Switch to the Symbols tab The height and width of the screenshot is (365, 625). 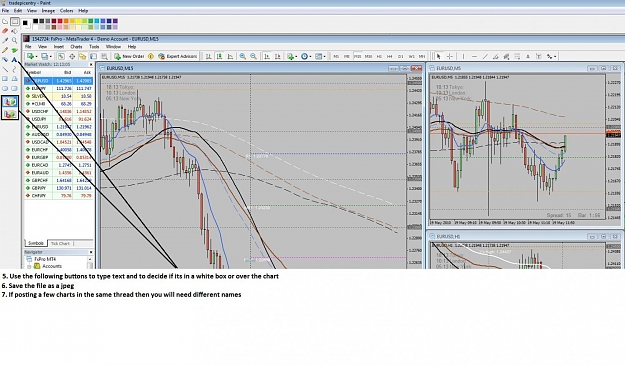[36, 243]
